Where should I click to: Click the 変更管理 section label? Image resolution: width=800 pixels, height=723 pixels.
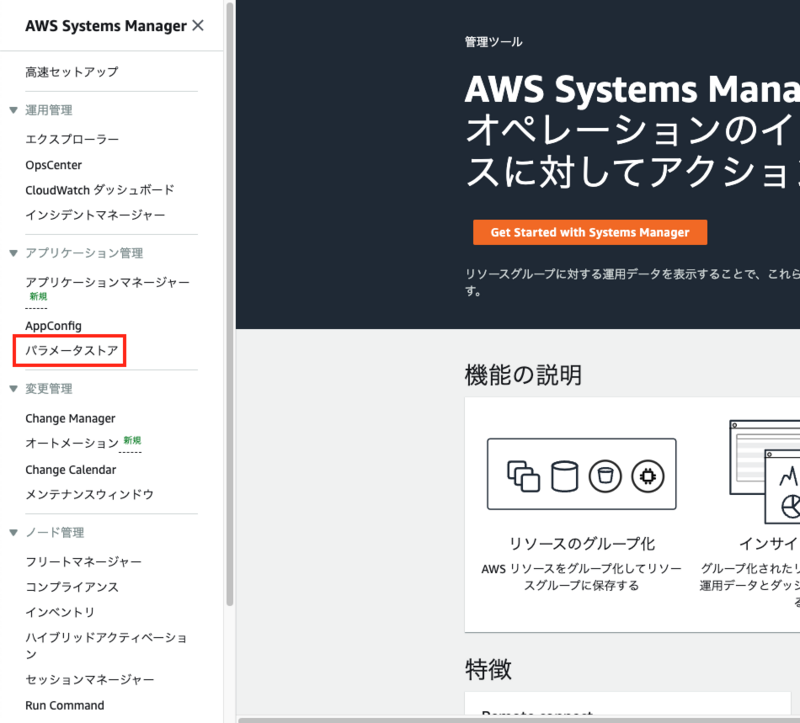click(49, 388)
